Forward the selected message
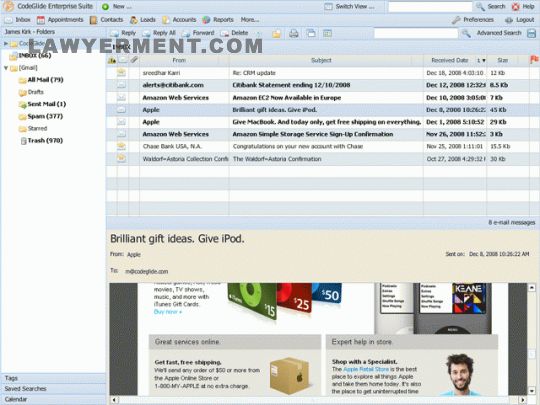The height and width of the screenshot is (405, 540). (198, 33)
